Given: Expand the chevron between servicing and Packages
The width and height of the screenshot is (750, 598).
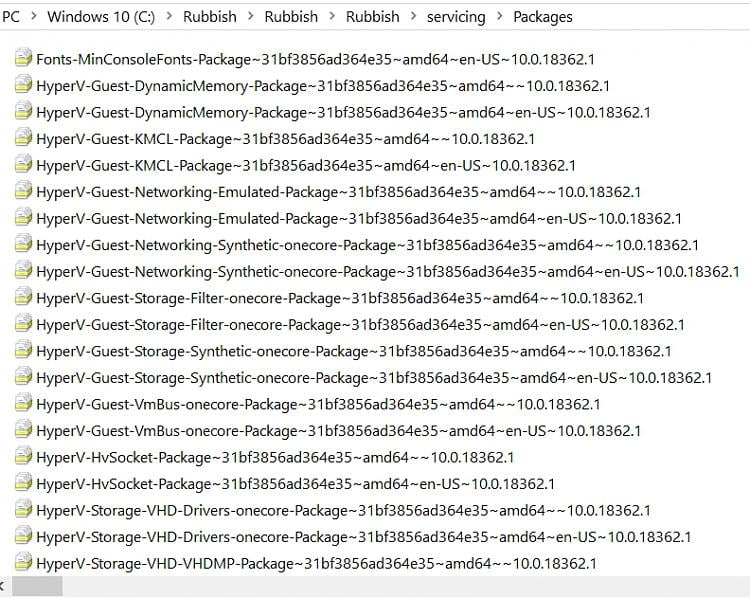Looking at the screenshot, I should 499,16.
